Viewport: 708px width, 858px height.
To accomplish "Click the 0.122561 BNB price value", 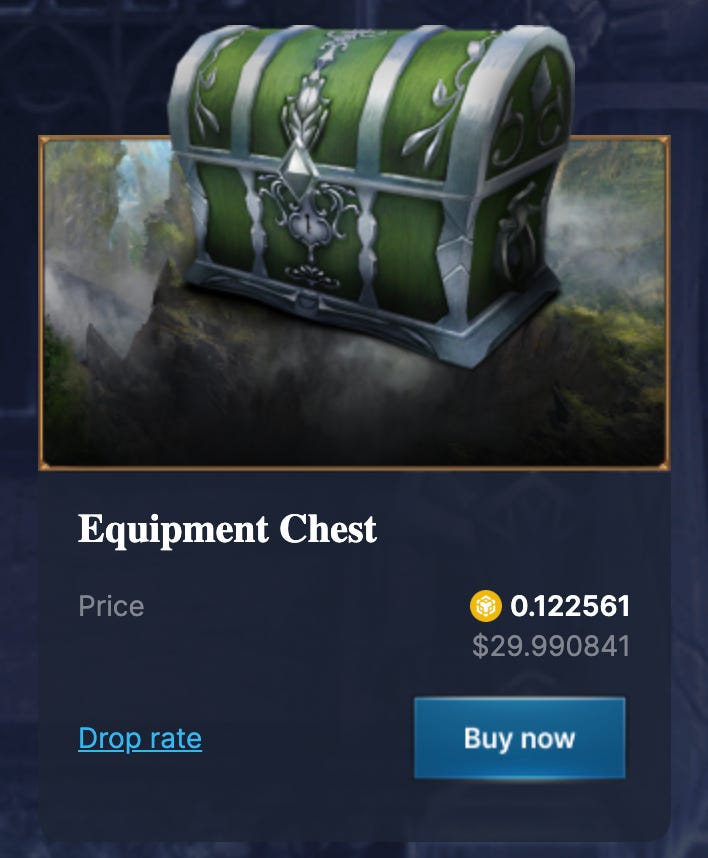I will tap(570, 606).
